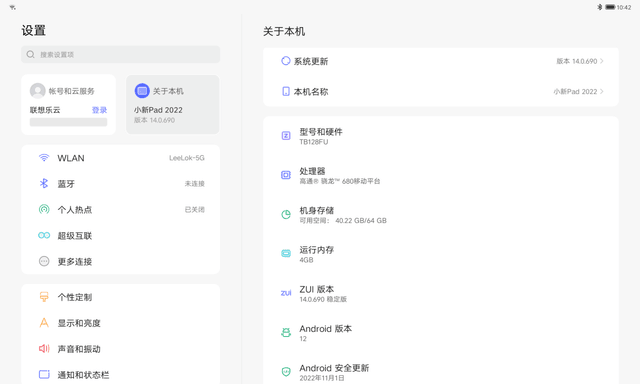
Task: Open 超级互联 settings
Action: click(x=120, y=235)
